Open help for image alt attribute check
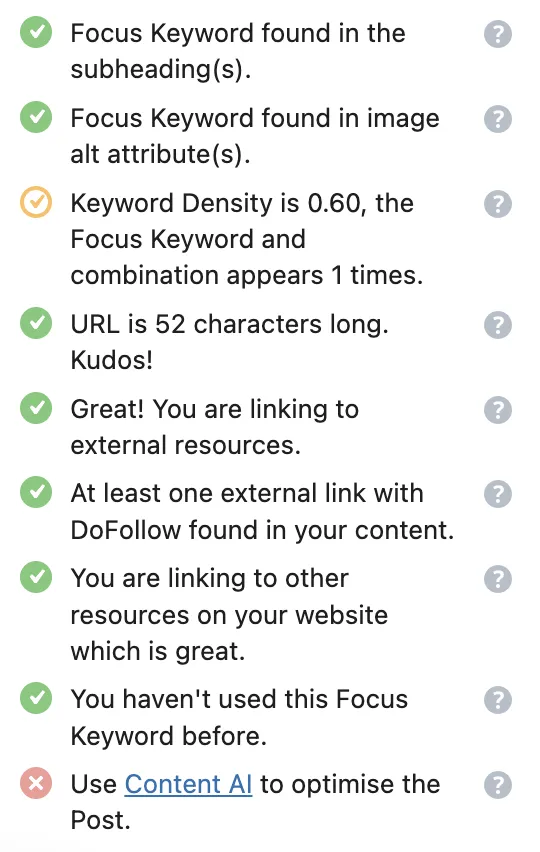Image resolution: width=540 pixels, height=852 pixels. (x=498, y=118)
